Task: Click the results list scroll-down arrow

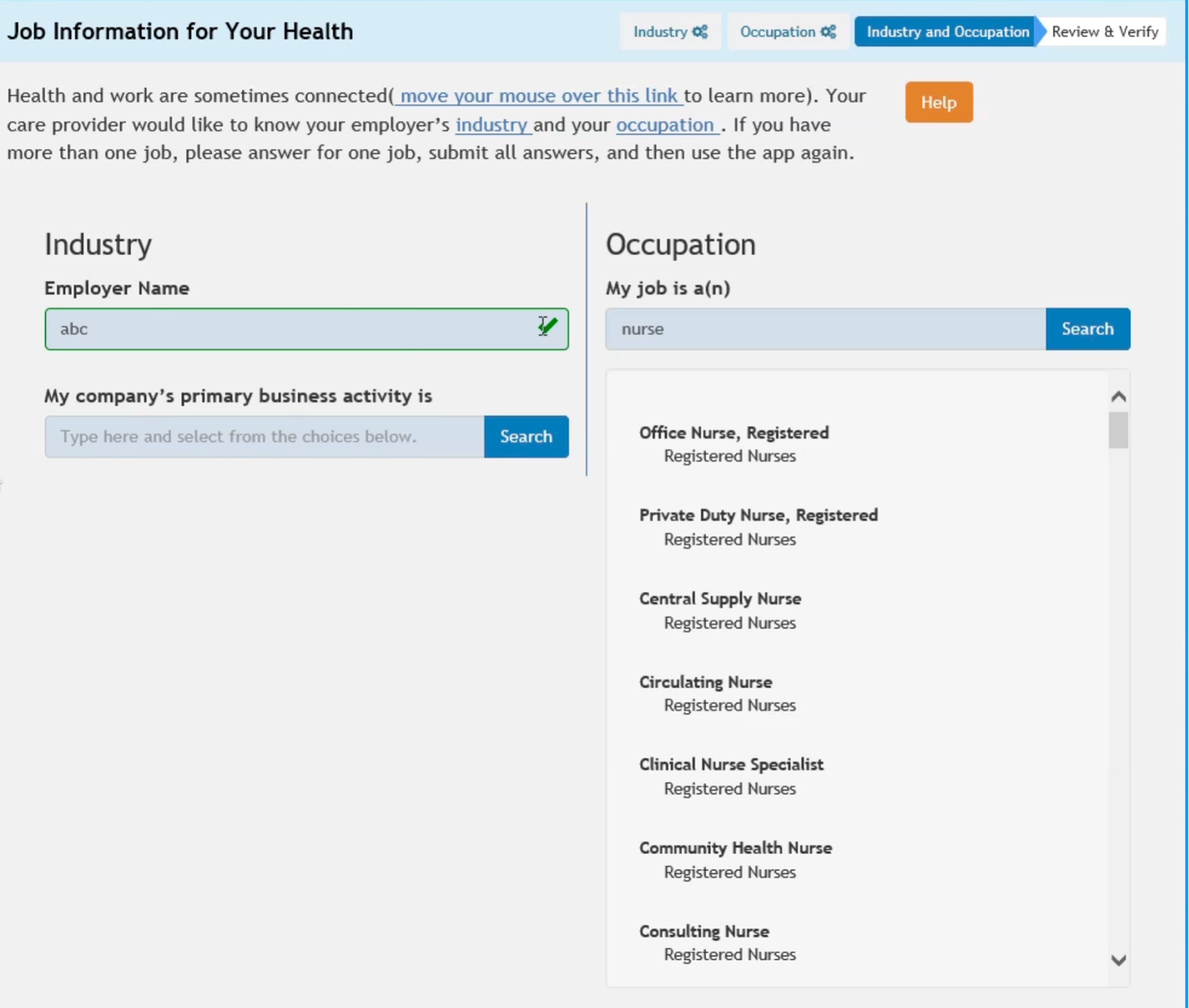Action: (x=1118, y=960)
